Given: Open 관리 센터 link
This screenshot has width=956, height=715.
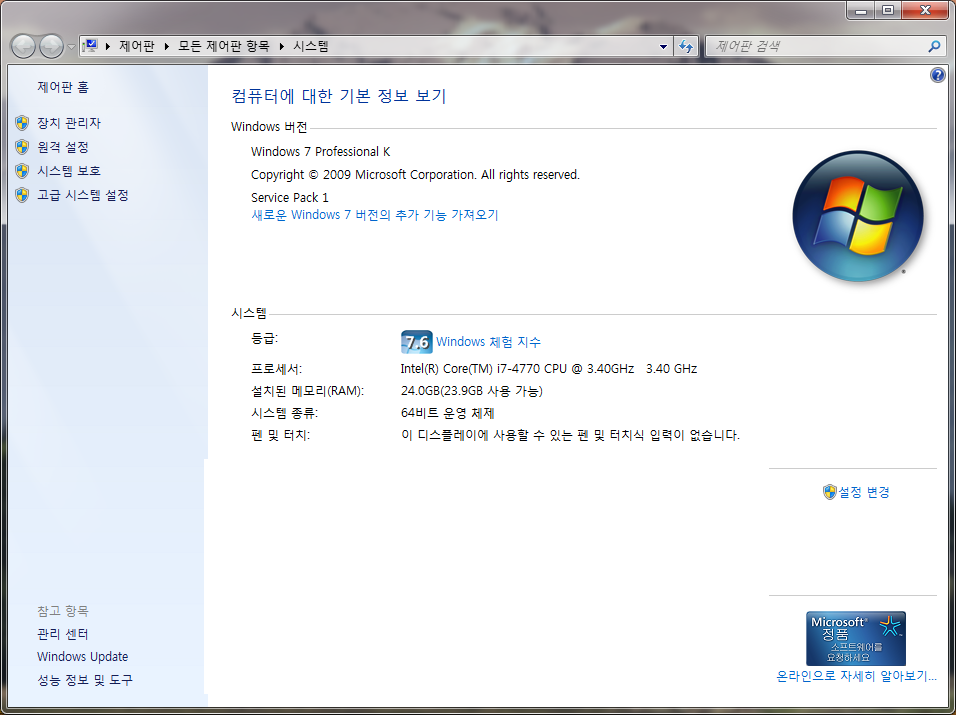Looking at the screenshot, I should point(63,635).
